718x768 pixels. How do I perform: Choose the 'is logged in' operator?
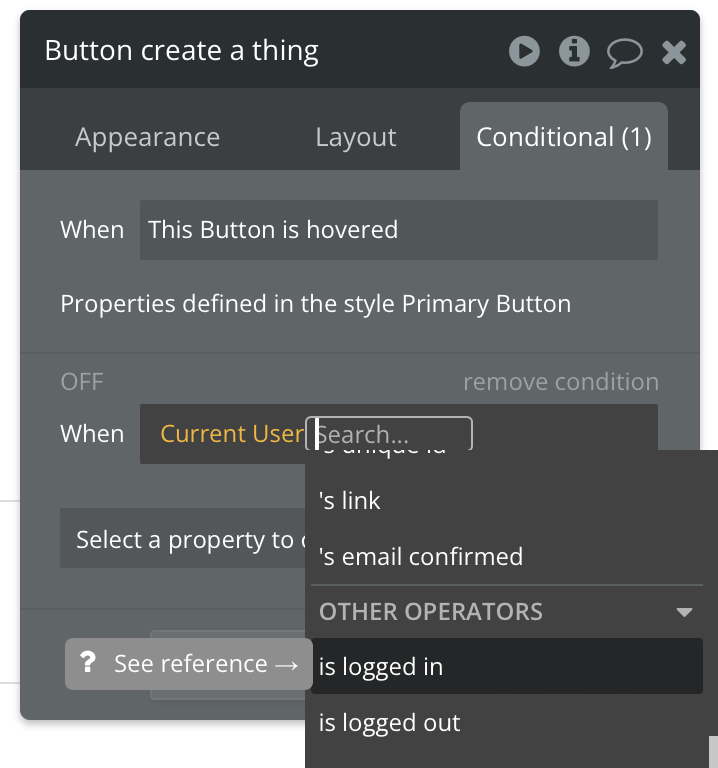tap(381, 667)
